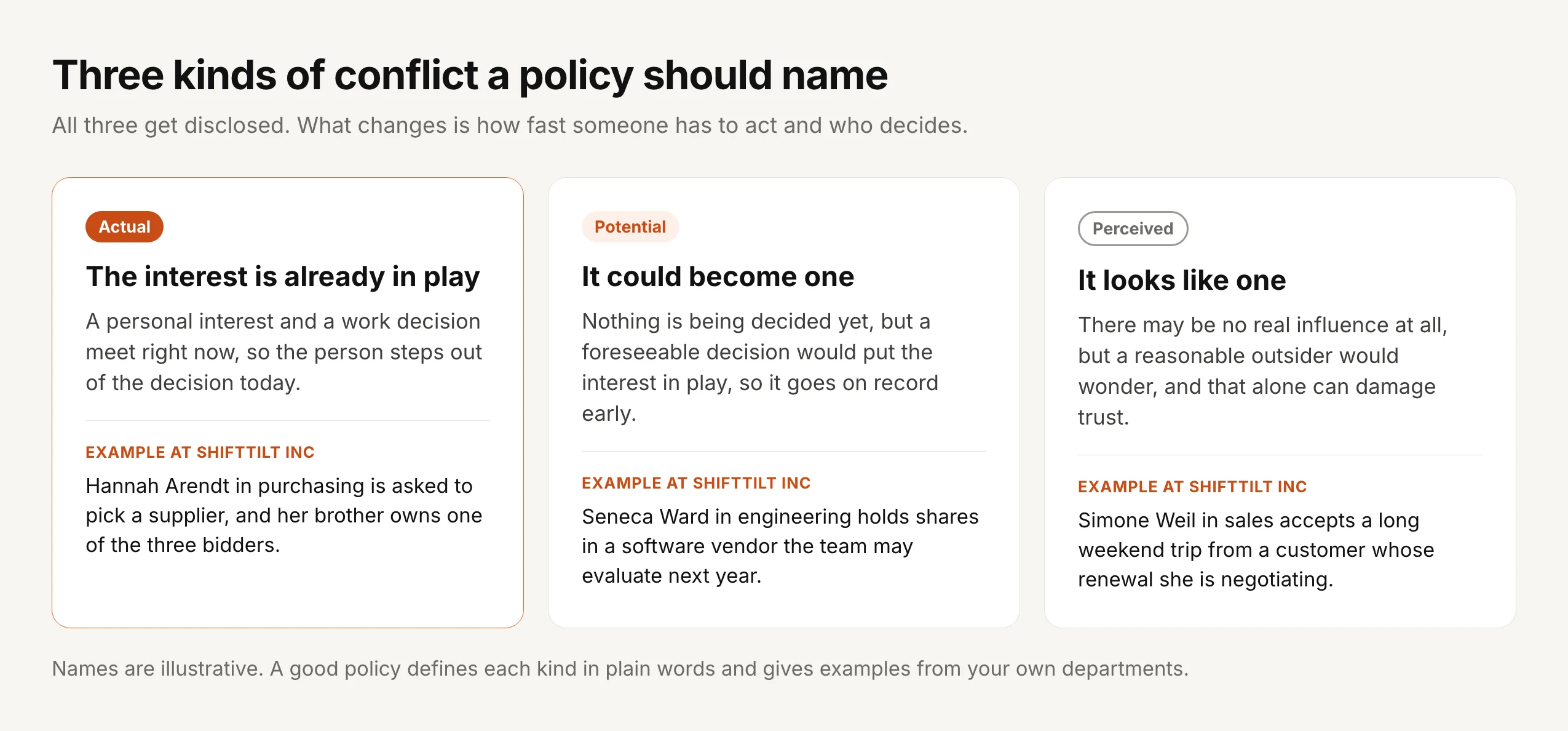Click the Seneca Ward engineering example text

click(x=780, y=546)
